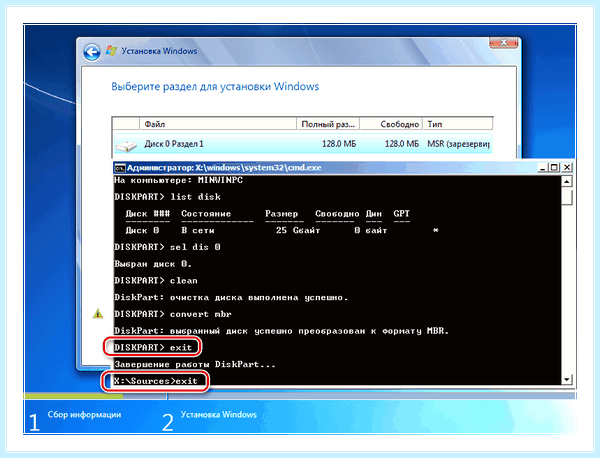This screenshot has width=600, height=458.
Task: Click the 'DISKPART> clean' line
Action: click(156, 281)
